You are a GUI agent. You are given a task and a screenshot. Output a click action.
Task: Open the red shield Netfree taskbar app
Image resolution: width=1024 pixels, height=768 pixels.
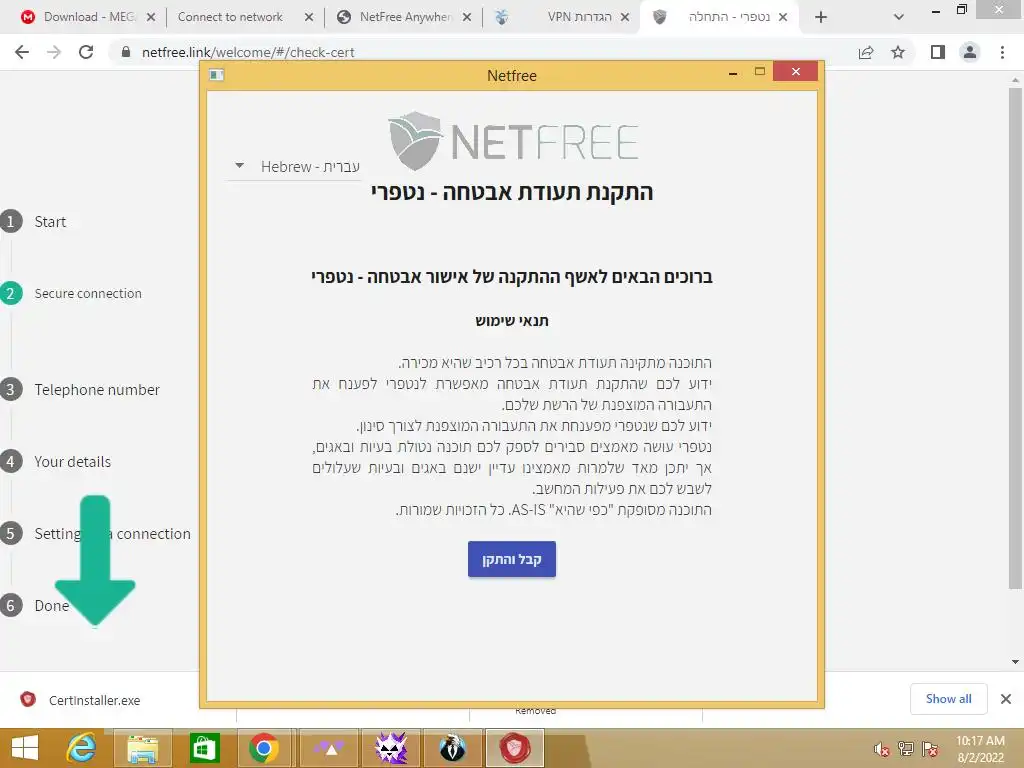[515, 748]
